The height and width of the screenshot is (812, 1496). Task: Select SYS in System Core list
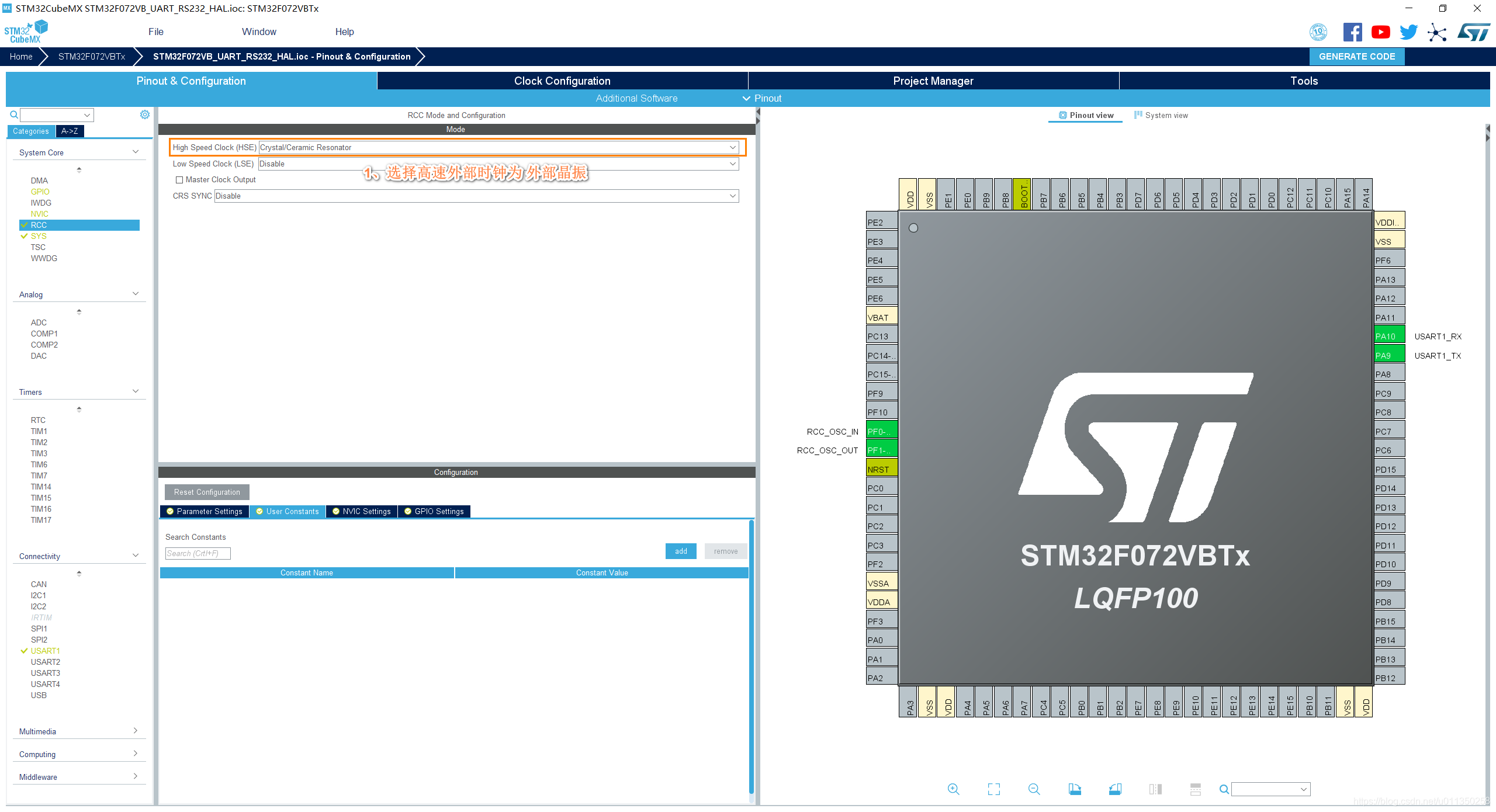[39, 236]
